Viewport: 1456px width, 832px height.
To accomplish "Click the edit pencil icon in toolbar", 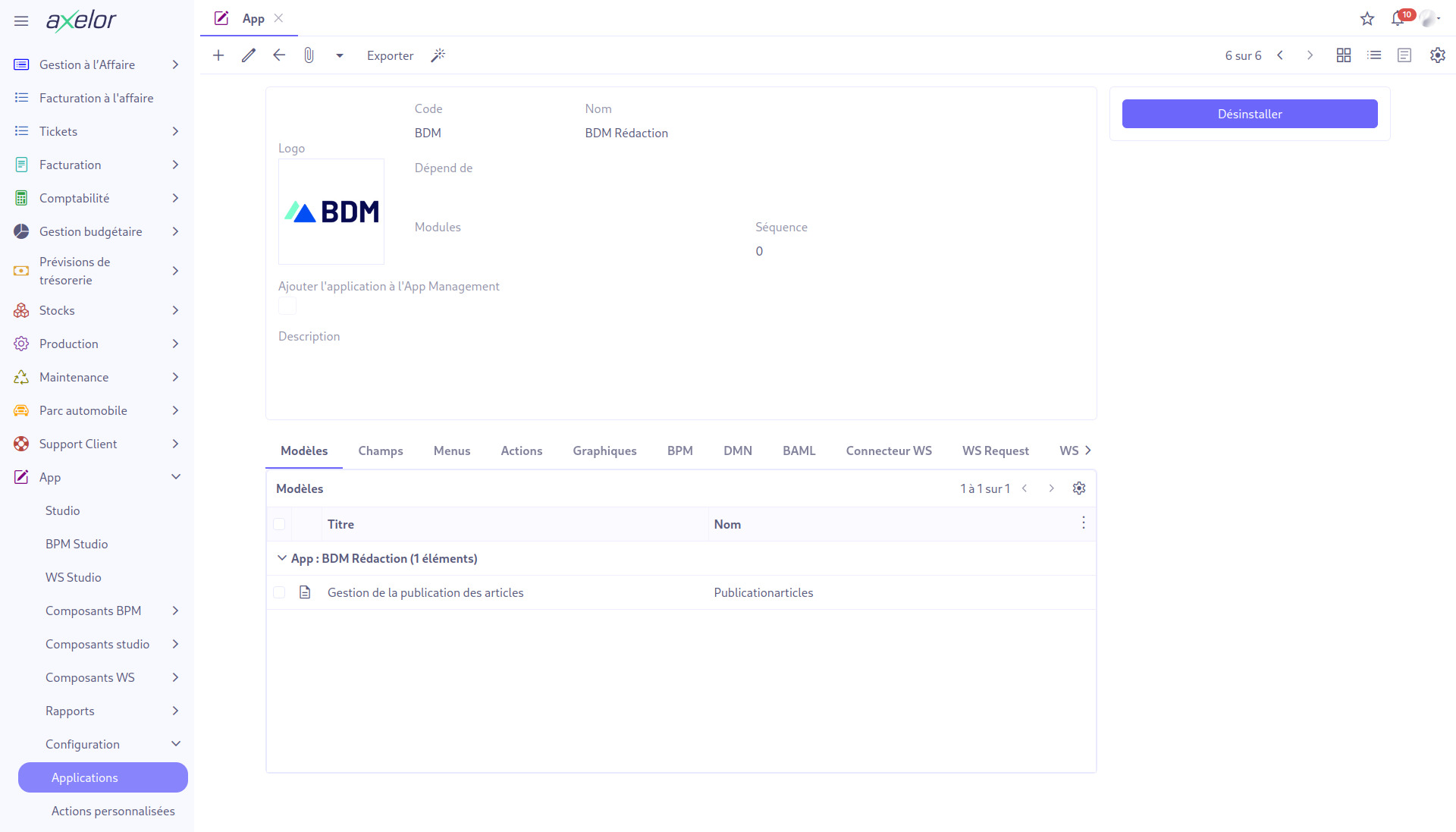I will [249, 55].
